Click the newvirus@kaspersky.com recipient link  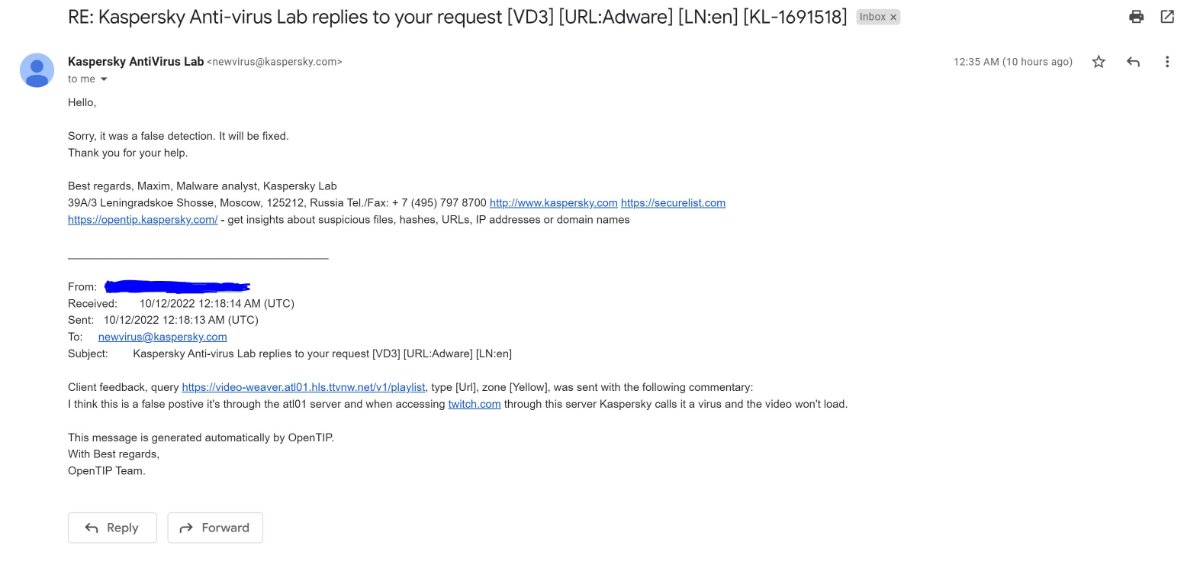[162, 337]
